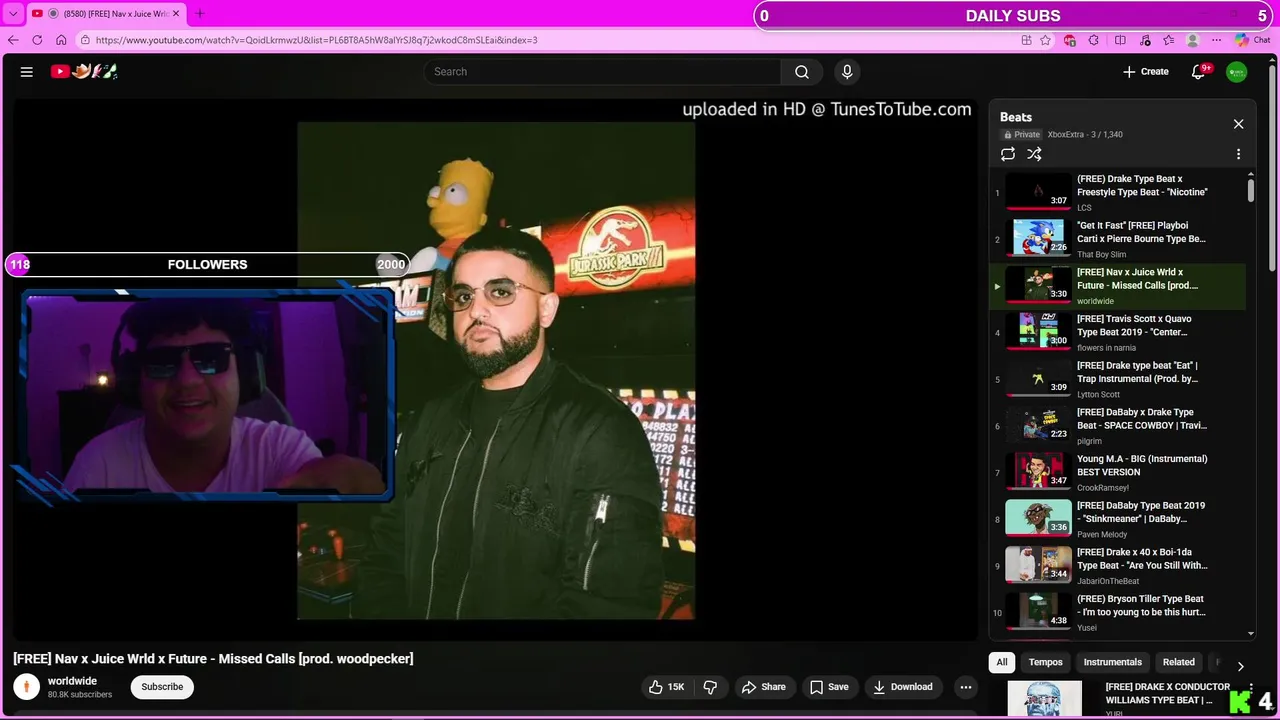Open the worldwide channel avatar

[26, 686]
